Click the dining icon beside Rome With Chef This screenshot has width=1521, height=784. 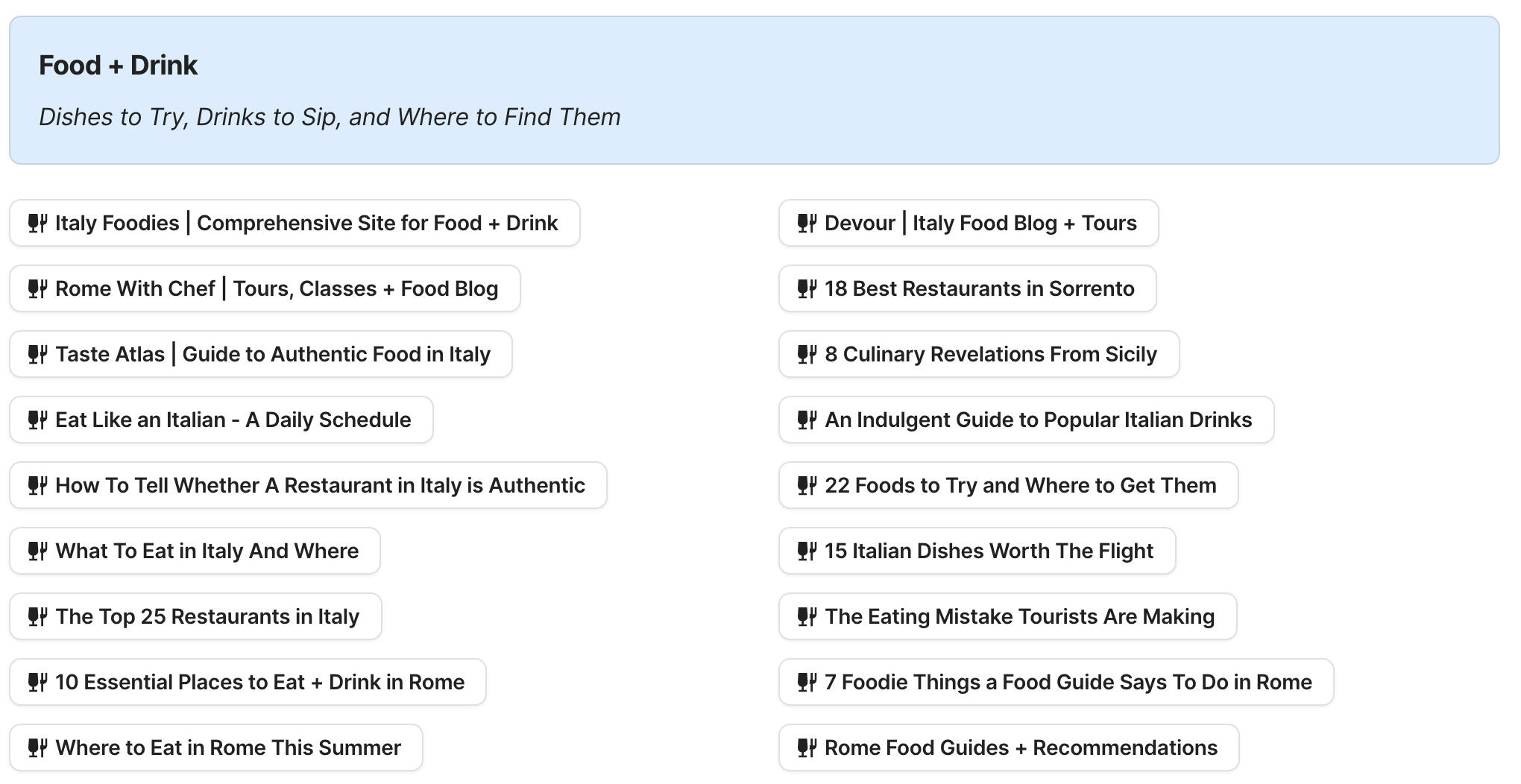point(38,288)
